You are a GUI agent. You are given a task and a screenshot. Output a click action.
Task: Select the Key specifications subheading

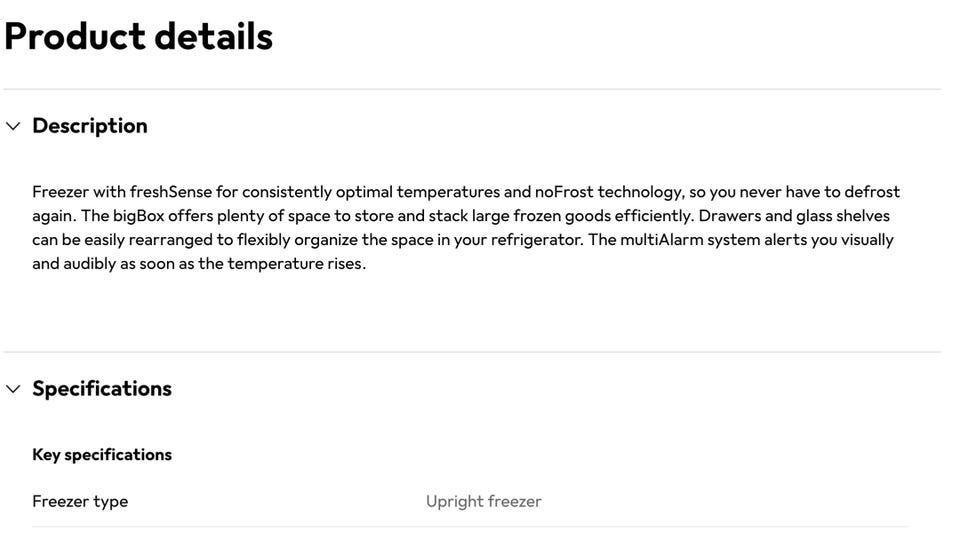click(102, 455)
